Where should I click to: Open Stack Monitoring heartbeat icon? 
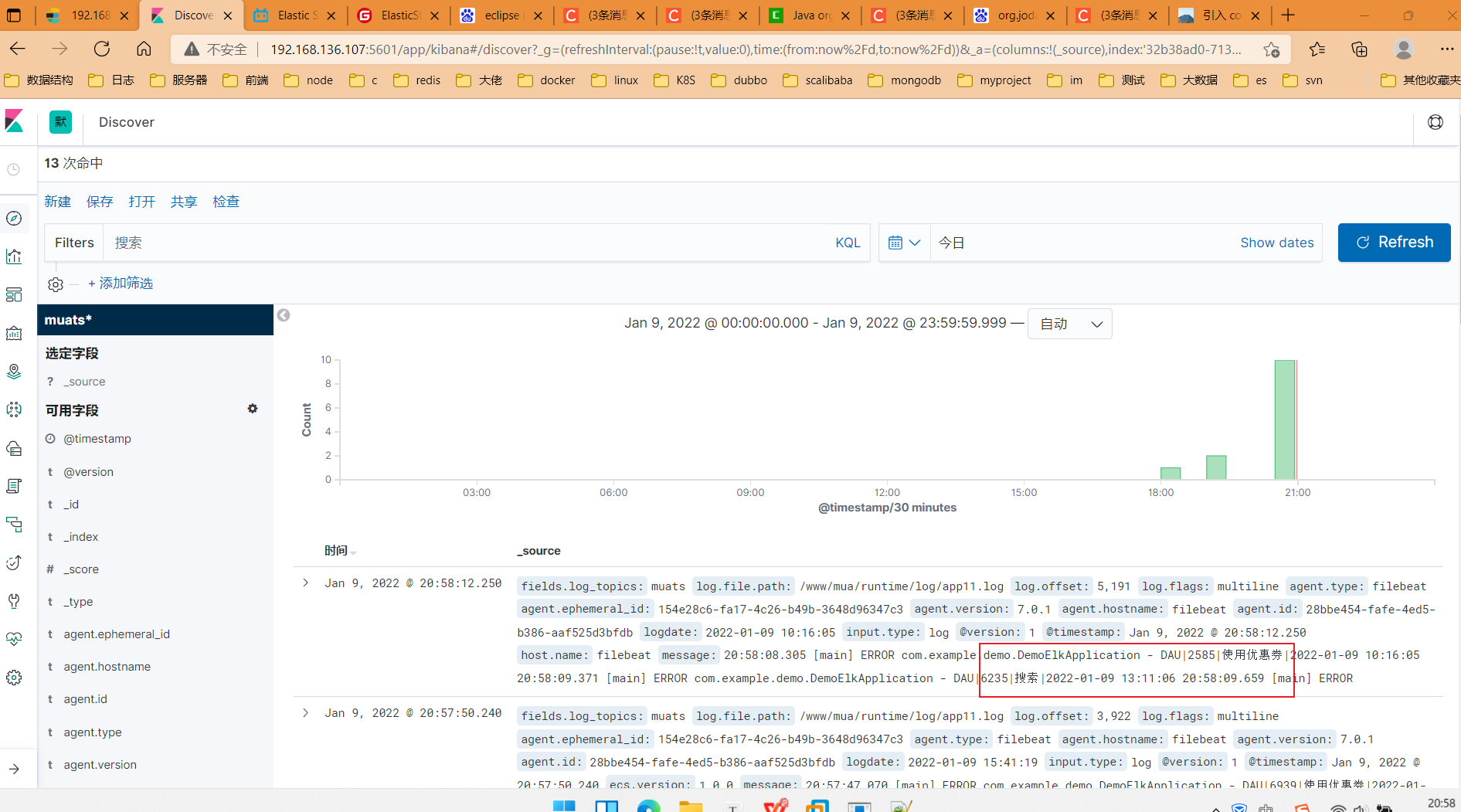[14, 639]
